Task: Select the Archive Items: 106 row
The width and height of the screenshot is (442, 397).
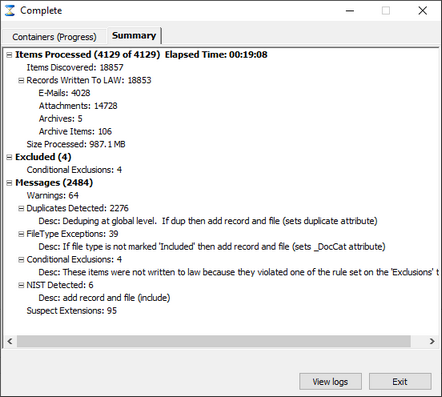Action: pyautogui.click(x=75, y=132)
